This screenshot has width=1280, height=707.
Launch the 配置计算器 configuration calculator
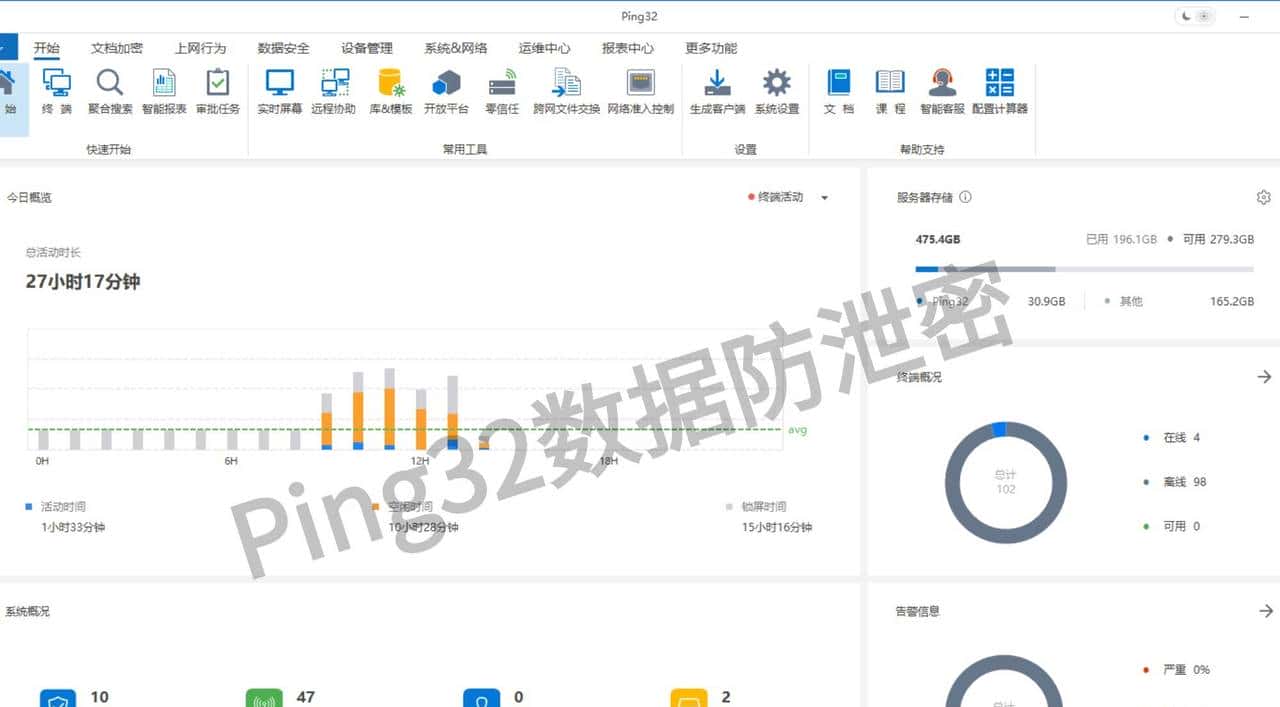998,93
